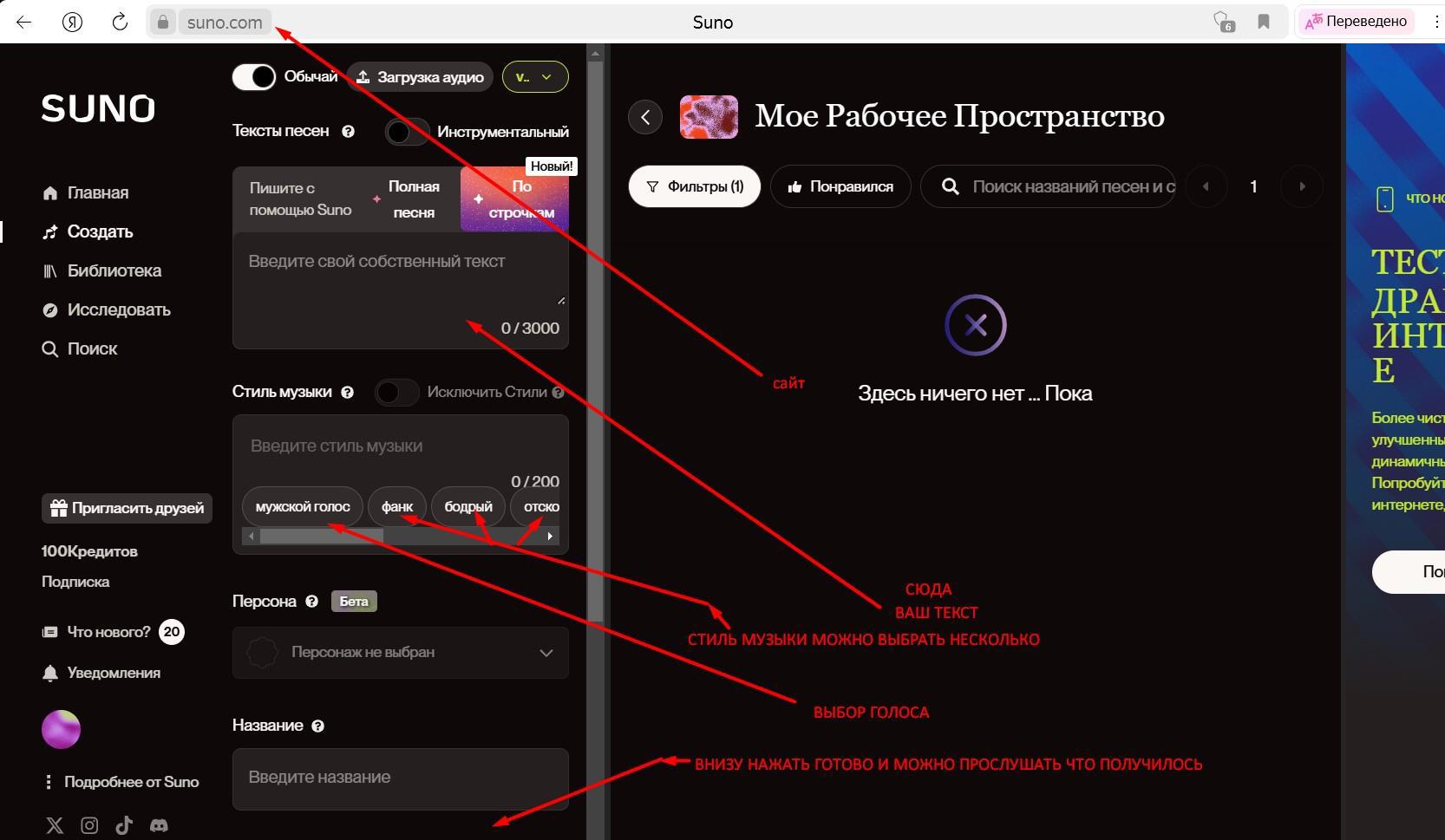The width and height of the screenshot is (1445, 840).
Task: Click the TikTok icon in sidebar
Action: click(124, 825)
